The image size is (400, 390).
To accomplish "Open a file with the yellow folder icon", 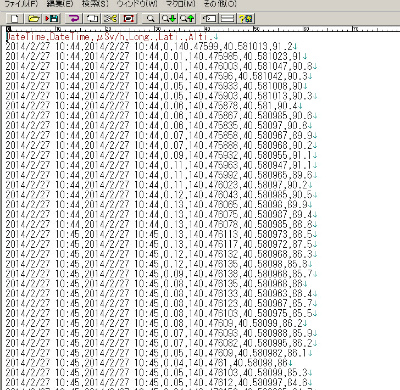I will (34, 18).
